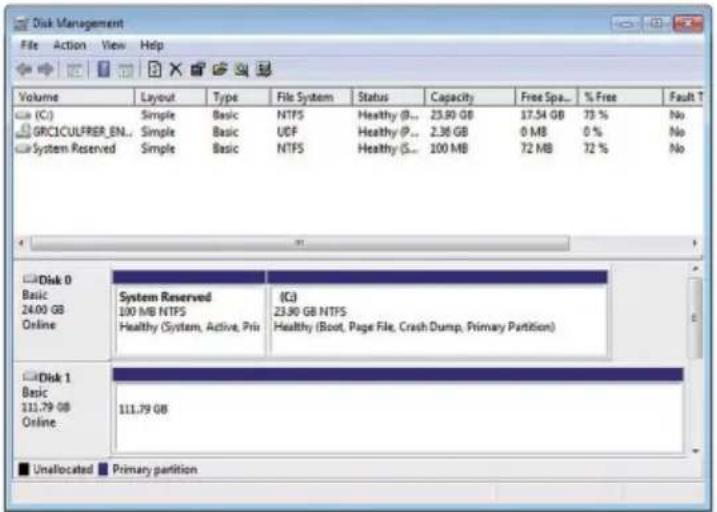This screenshot has height=512, width=717.
Task: Click the last toolbar icon for view settings
Action: pos(263,69)
